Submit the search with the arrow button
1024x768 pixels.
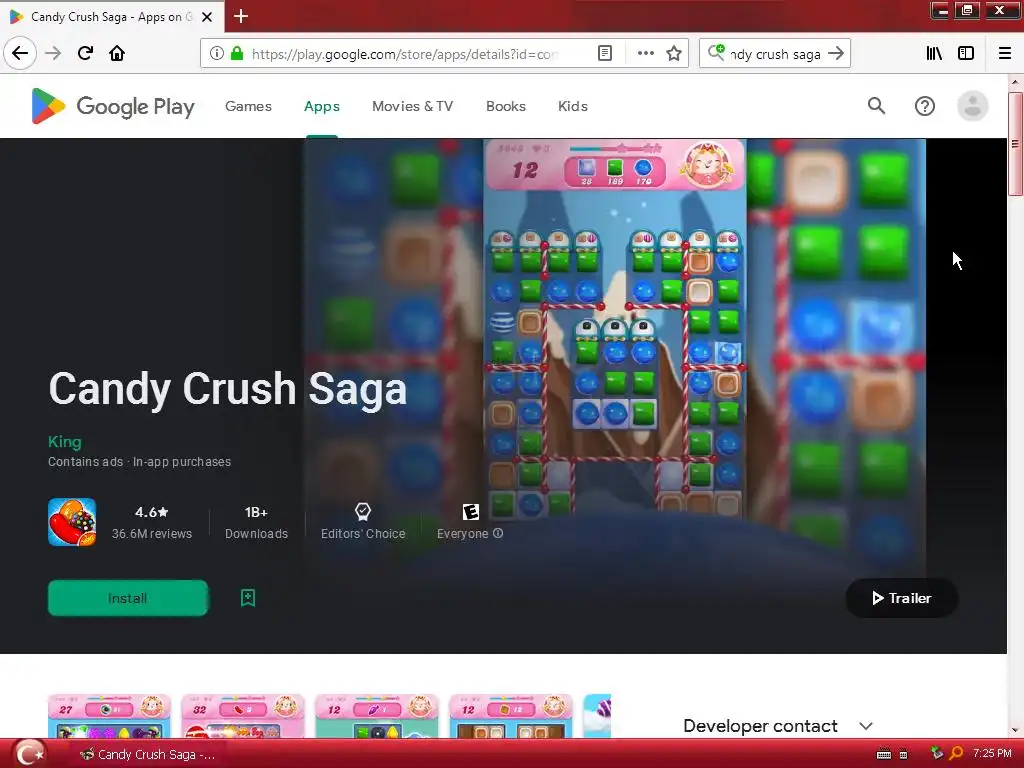pyautogui.click(x=835, y=54)
